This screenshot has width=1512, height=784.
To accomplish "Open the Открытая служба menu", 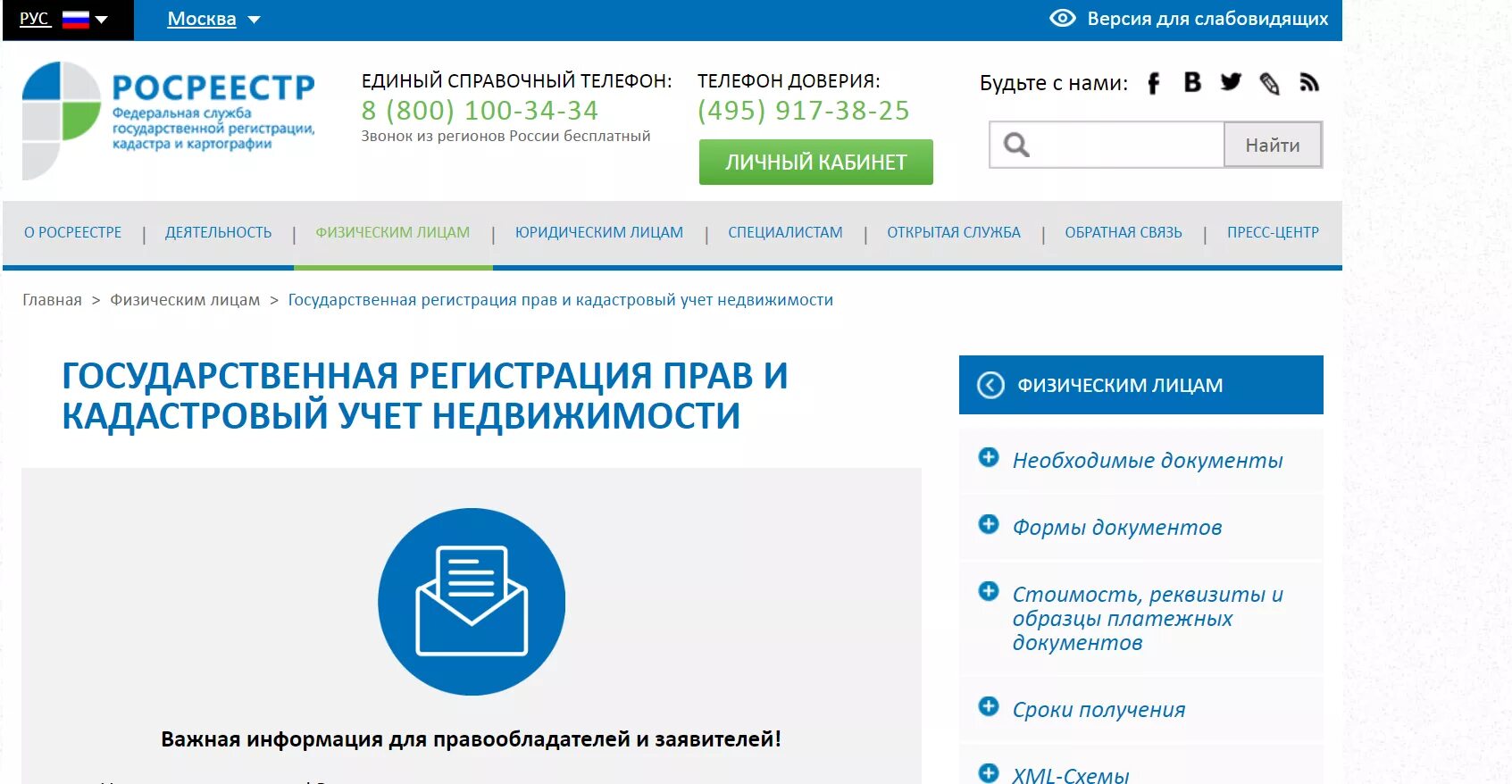I will click(954, 232).
